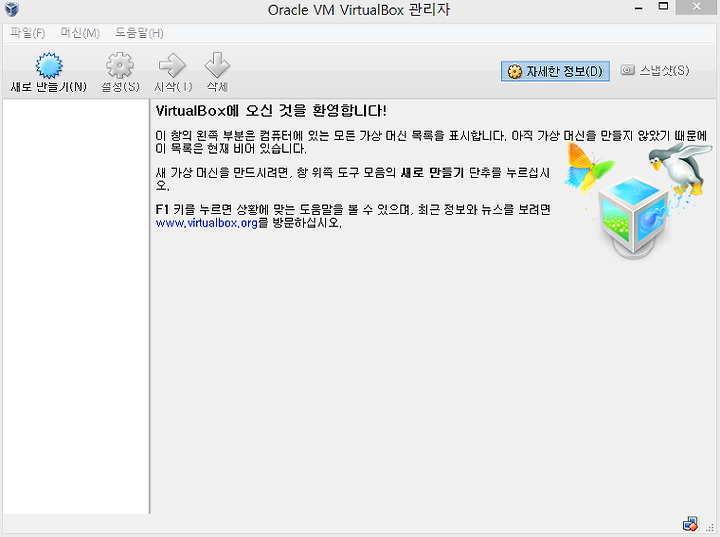The height and width of the screenshot is (537, 720).
Task: Close the Oracle VM VirtualBox 관리자 window
Action: pyautogui.click(x=697, y=6)
